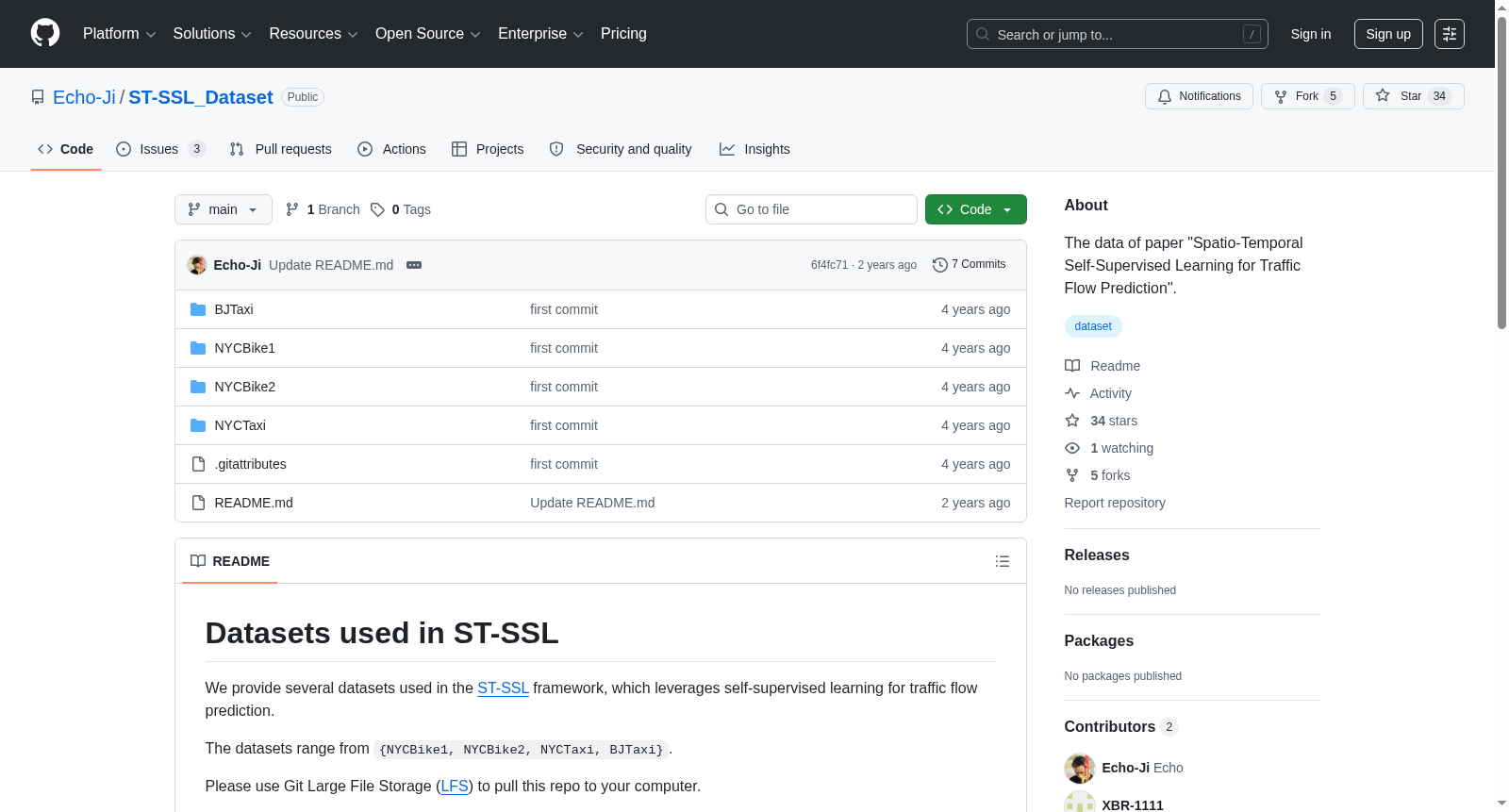The width and height of the screenshot is (1509, 812).
Task: Open the green Code dropdown button
Action: click(x=976, y=209)
